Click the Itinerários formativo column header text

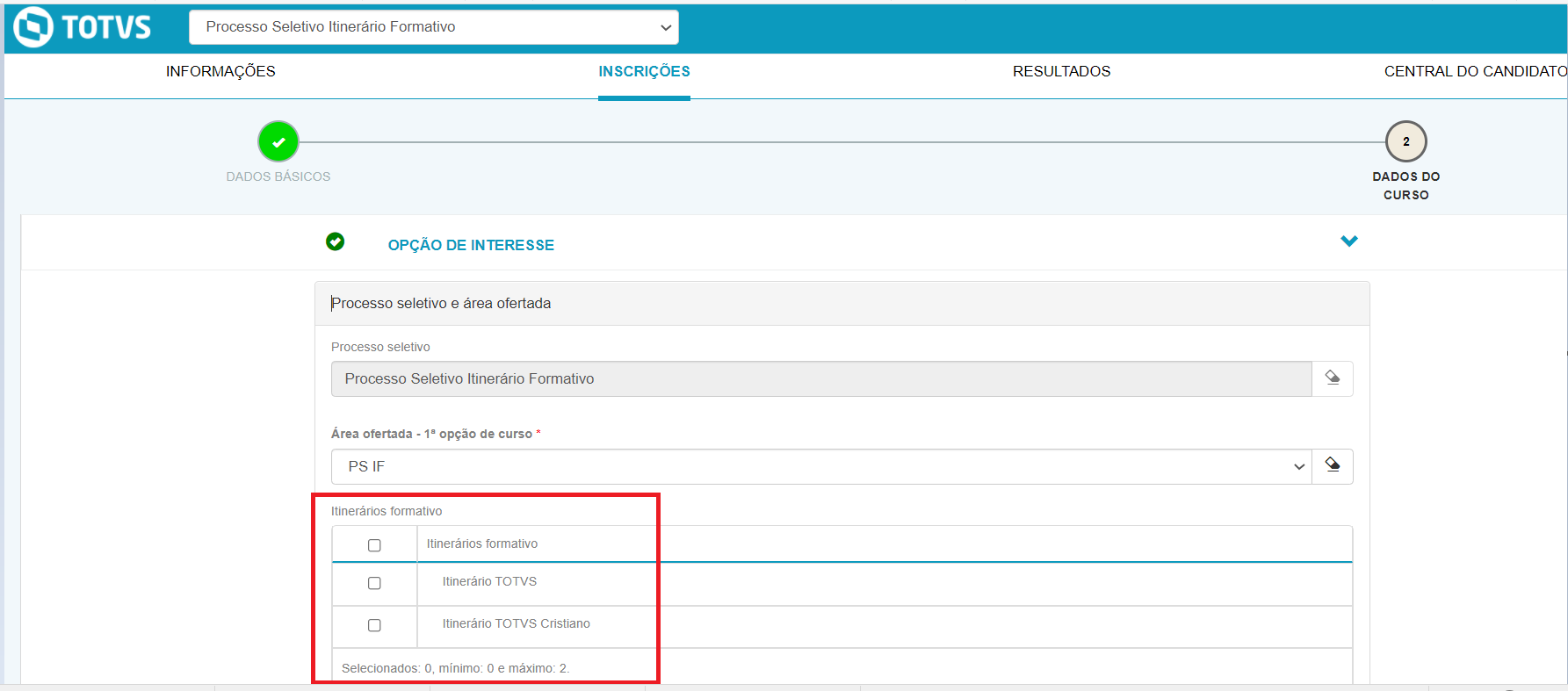(482, 543)
